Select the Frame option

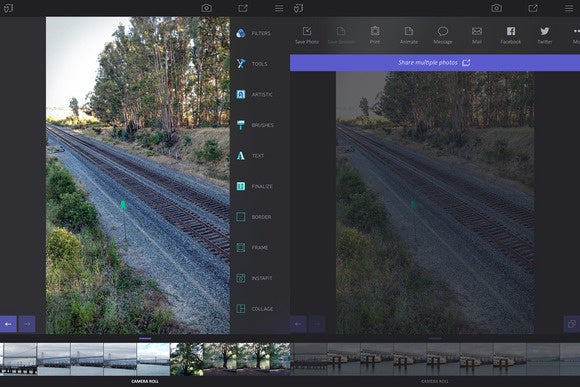pos(252,248)
